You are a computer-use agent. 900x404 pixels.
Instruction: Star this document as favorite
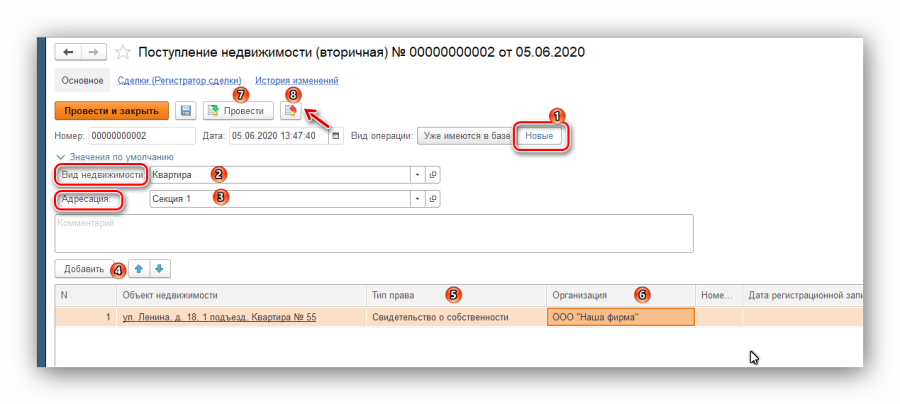point(123,52)
